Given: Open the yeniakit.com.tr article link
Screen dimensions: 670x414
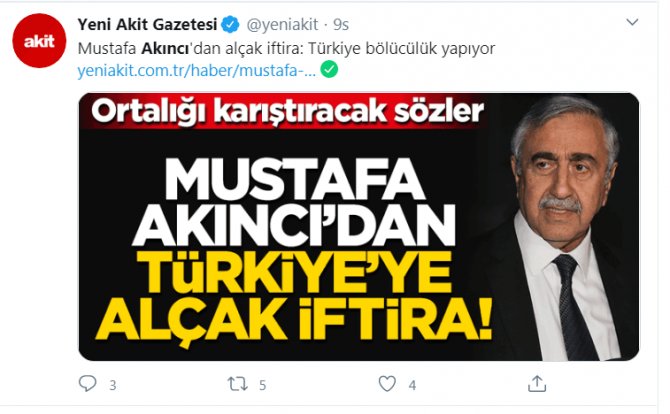Looking at the screenshot, I should pyautogui.click(x=197, y=70).
